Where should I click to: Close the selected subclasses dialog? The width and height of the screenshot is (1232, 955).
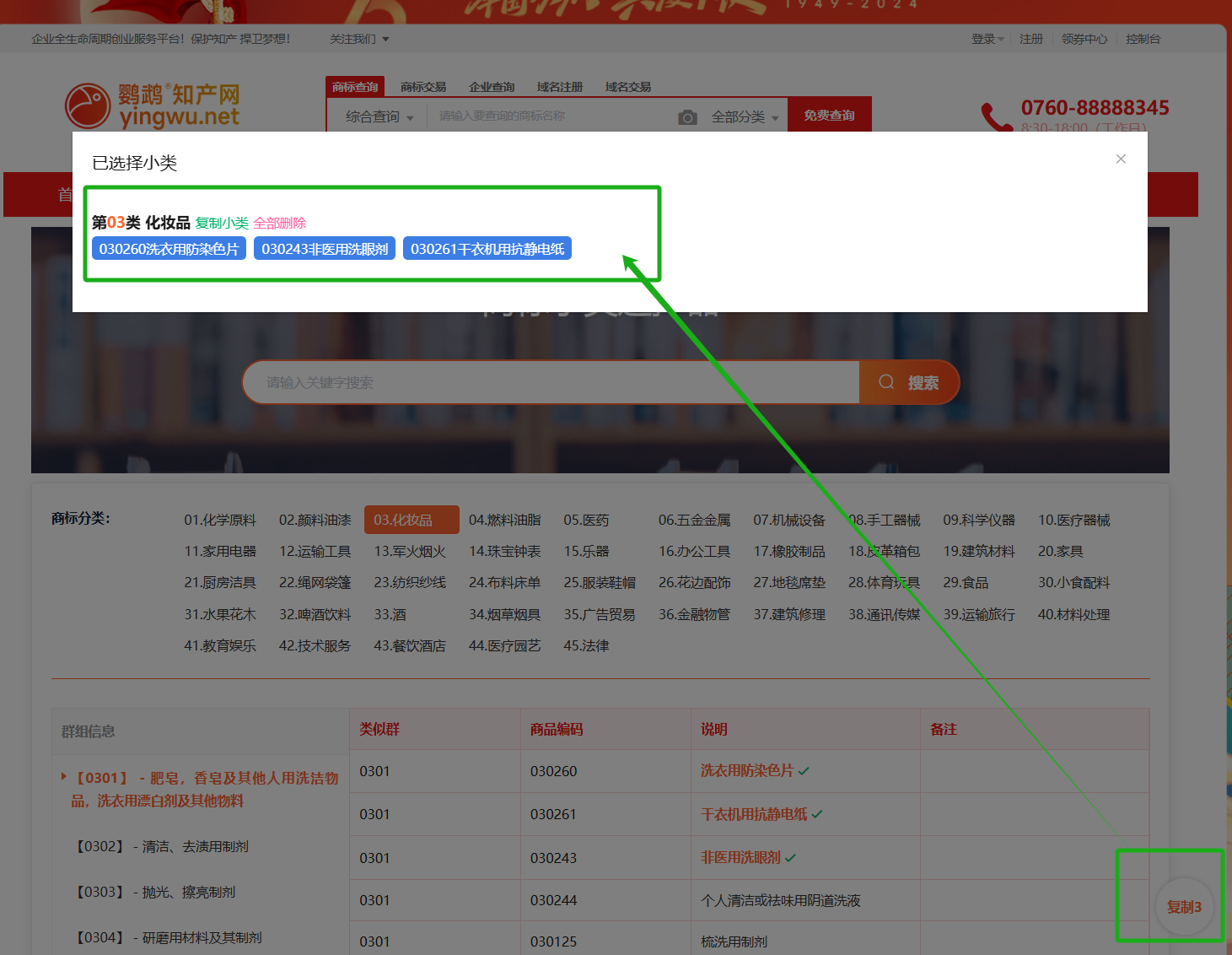point(1121,159)
